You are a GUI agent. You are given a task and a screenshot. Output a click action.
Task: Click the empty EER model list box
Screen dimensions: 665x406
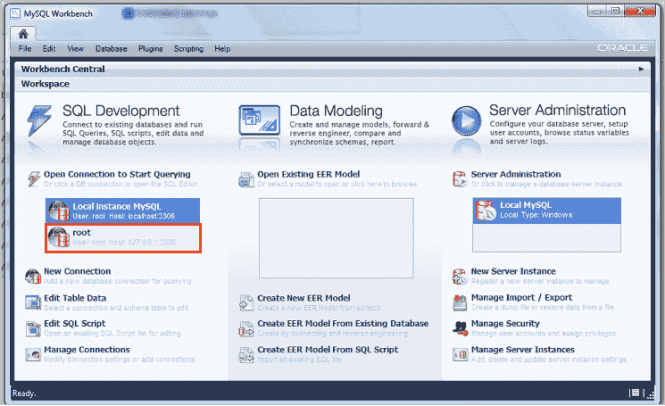point(336,238)
